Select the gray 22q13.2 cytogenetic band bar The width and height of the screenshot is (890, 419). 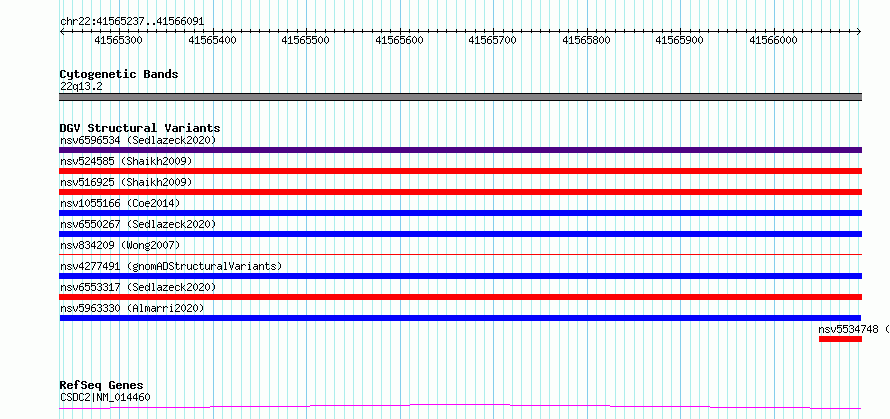(460, 97)
